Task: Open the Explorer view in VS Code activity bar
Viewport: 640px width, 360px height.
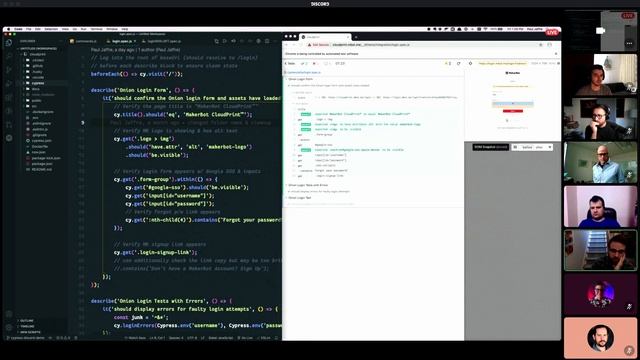Action: tap(9, 43)
